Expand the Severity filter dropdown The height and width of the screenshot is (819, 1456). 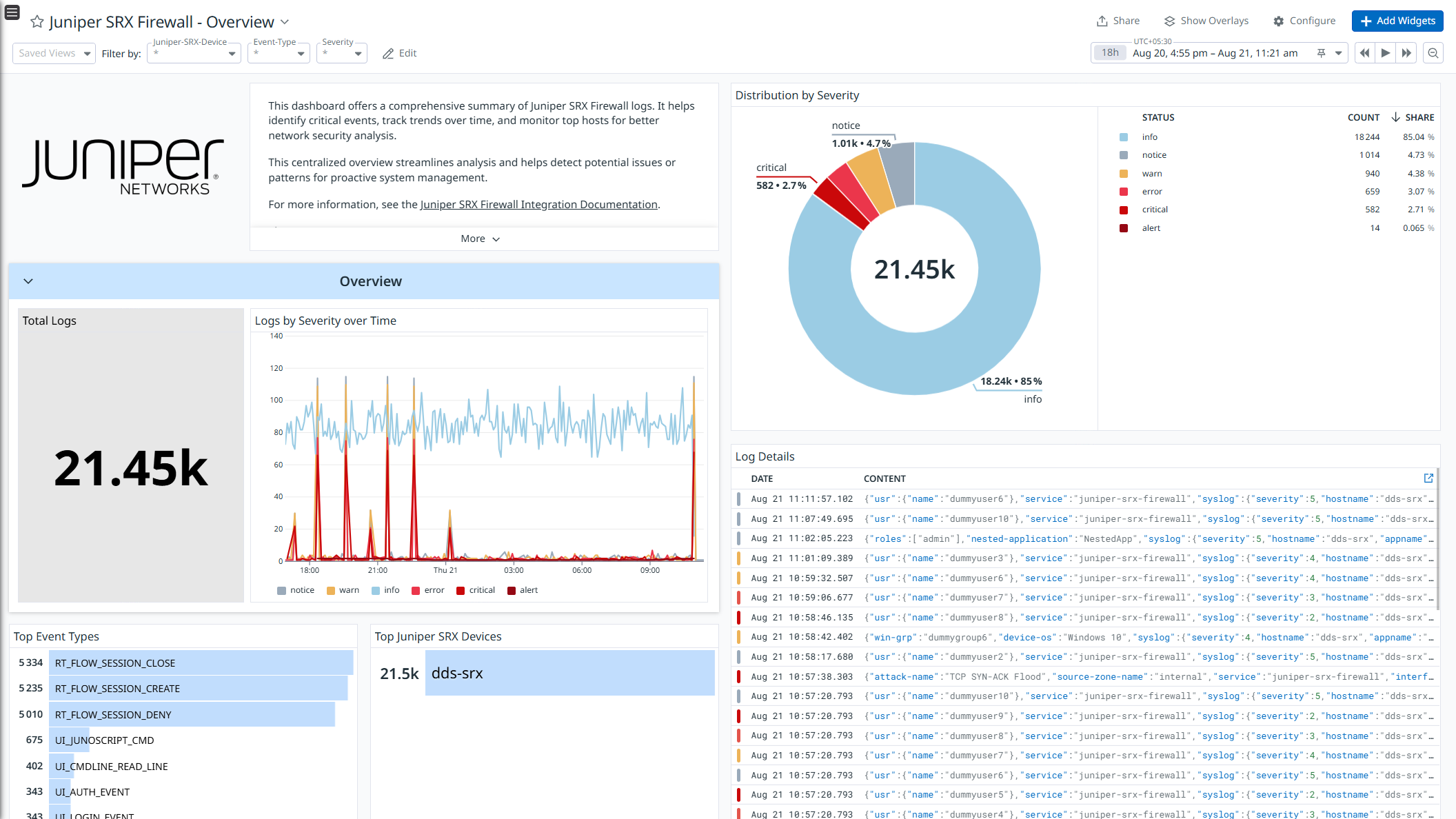341,53
